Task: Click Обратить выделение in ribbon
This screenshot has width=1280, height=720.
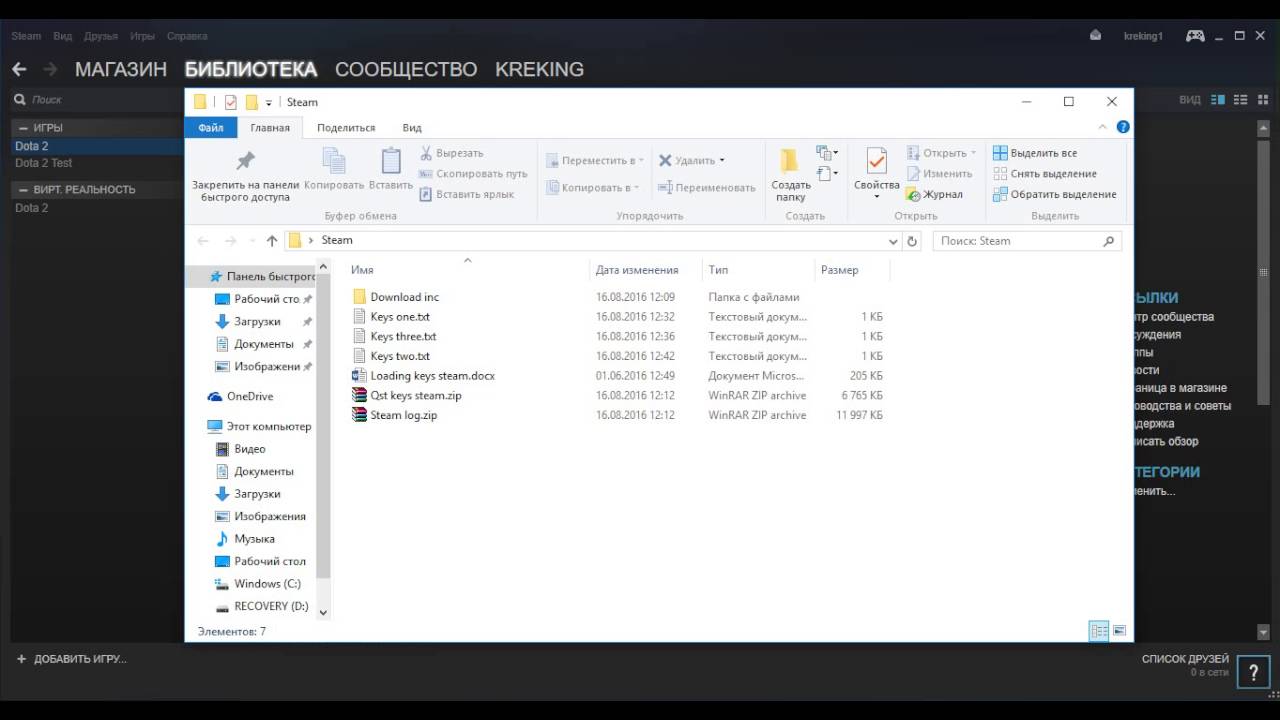Action: pos(1055,195)
